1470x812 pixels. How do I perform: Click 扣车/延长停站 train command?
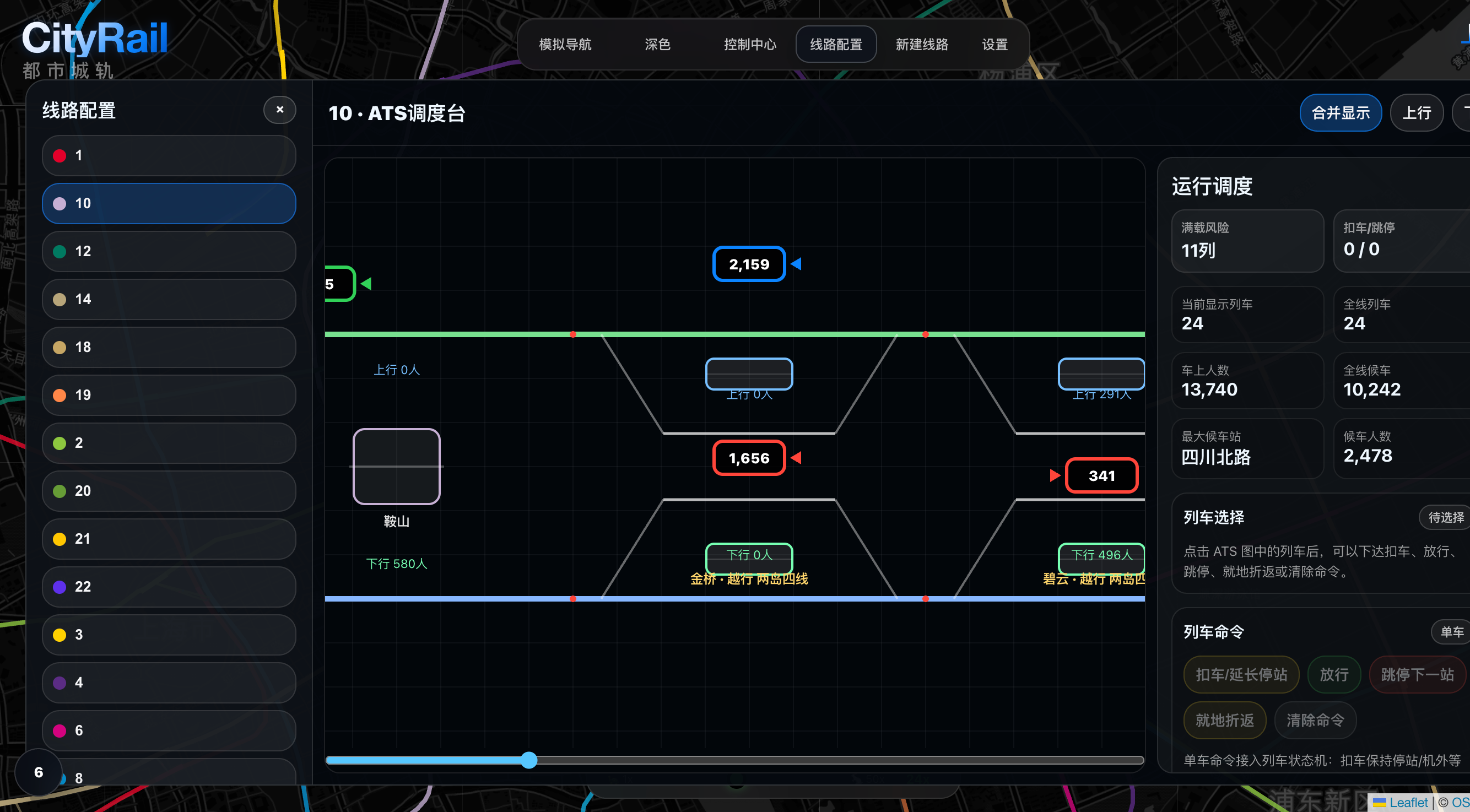tap(1241, 674)
